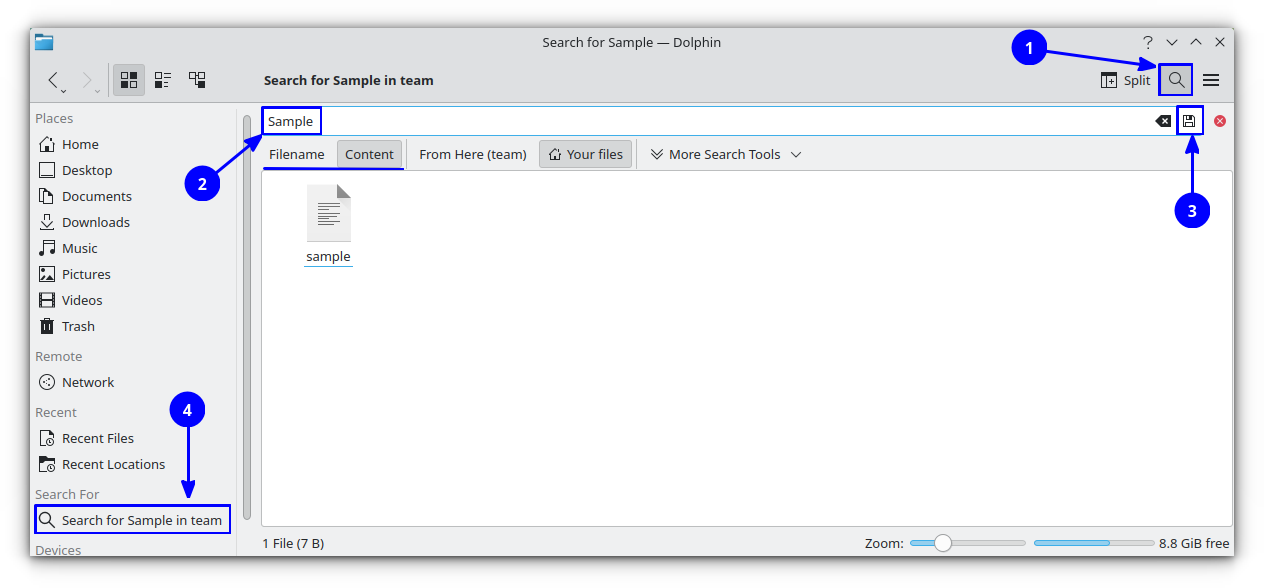
Task: Click the Split view button
Action: click(1124, 80)
